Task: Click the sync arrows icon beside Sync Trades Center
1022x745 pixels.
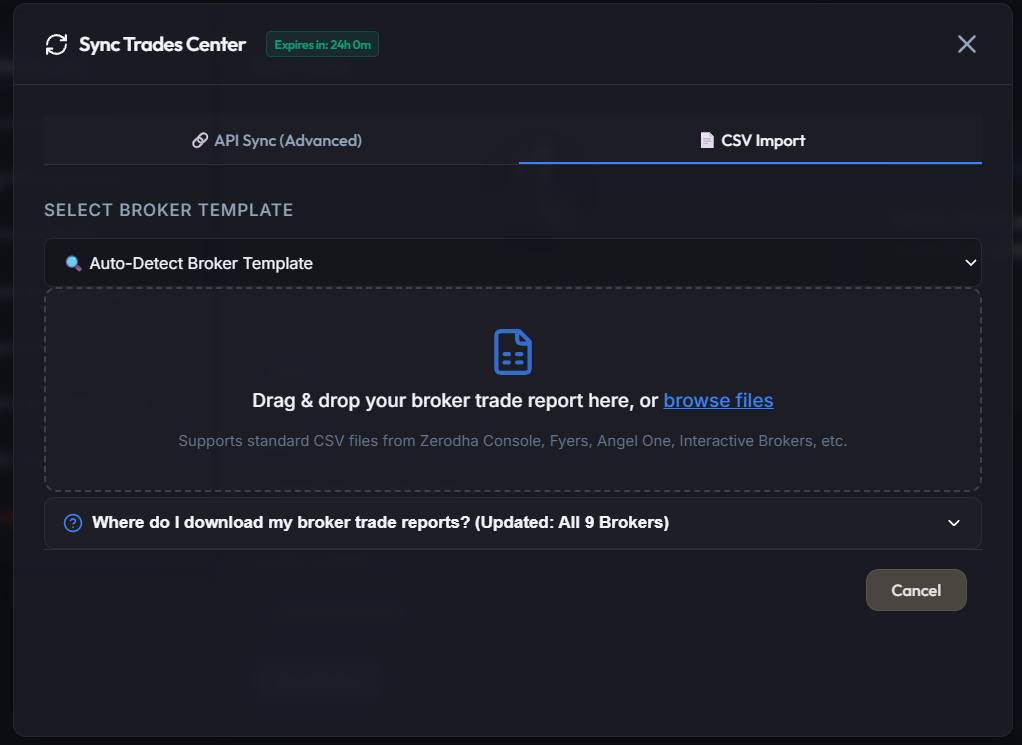Action: click(56, 44)
